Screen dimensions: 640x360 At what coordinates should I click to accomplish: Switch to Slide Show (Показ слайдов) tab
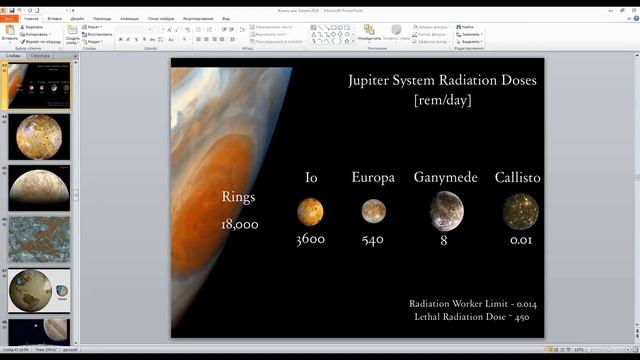tap(161, 18)
